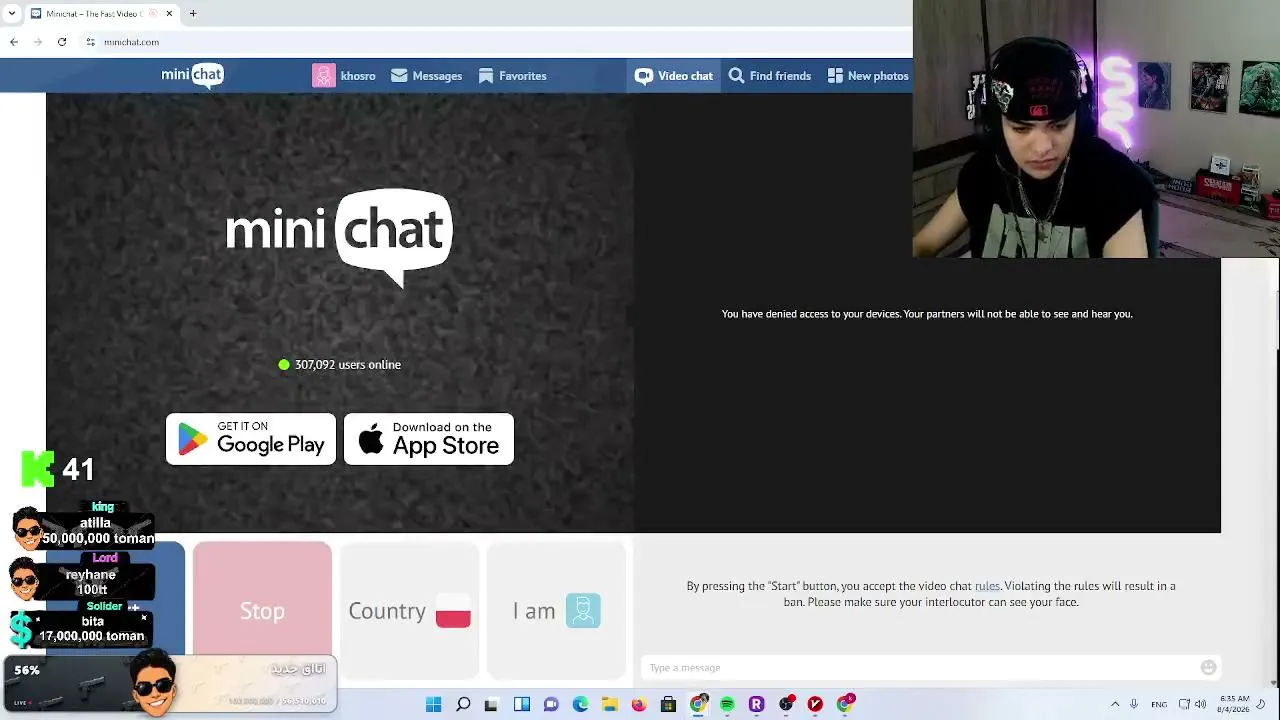Open the Widgets taskbar icon
The image size is (1280, 720).
(521, 704)
